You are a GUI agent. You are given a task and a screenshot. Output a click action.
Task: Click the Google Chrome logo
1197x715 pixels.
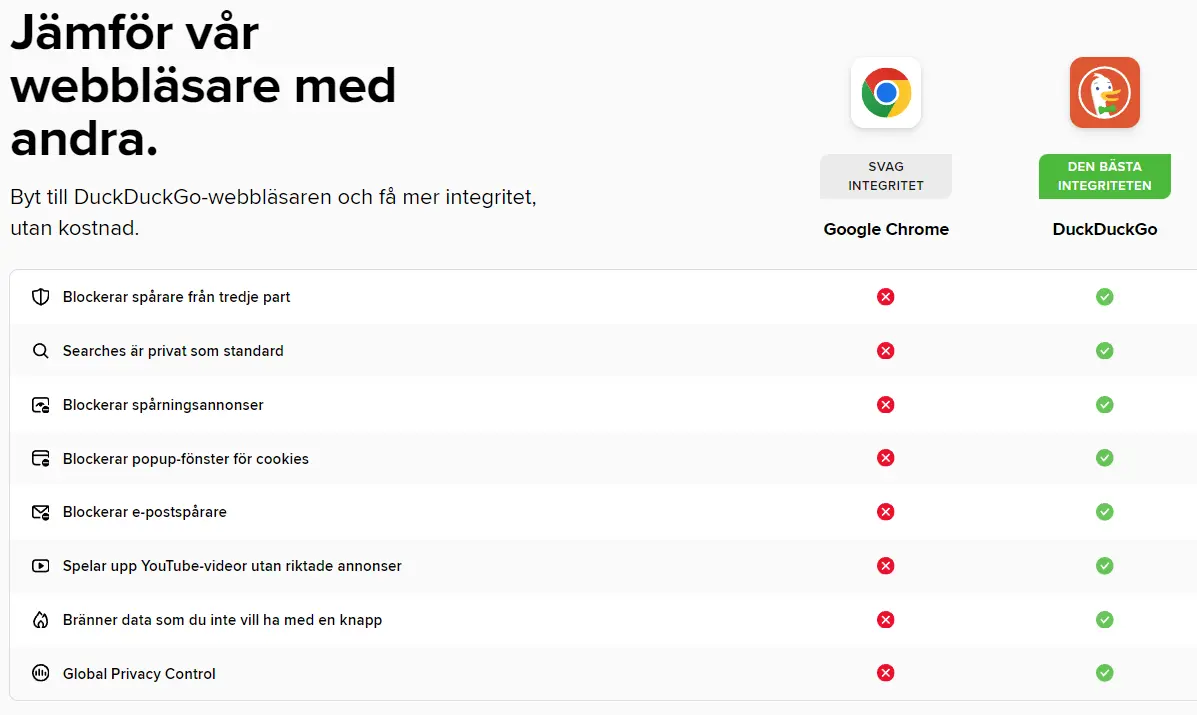coord(886,92)
